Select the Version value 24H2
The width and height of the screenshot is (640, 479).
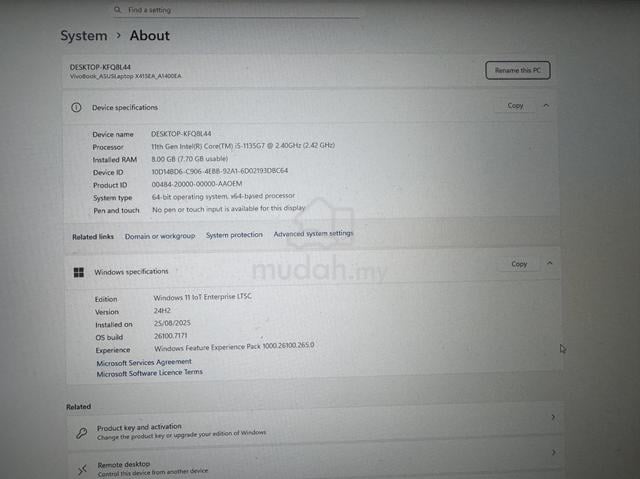coord(162,310)
